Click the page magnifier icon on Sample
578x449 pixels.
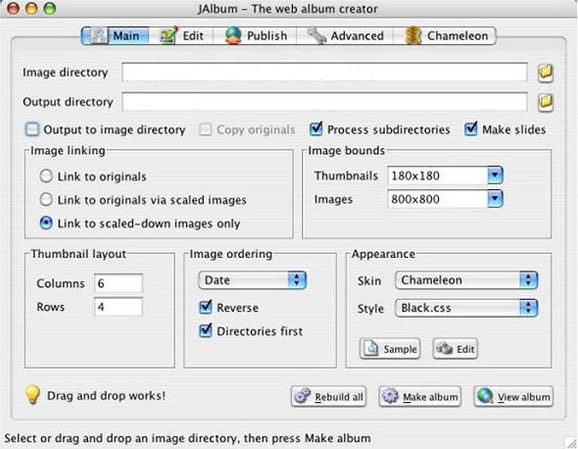[x=371, y=348]
